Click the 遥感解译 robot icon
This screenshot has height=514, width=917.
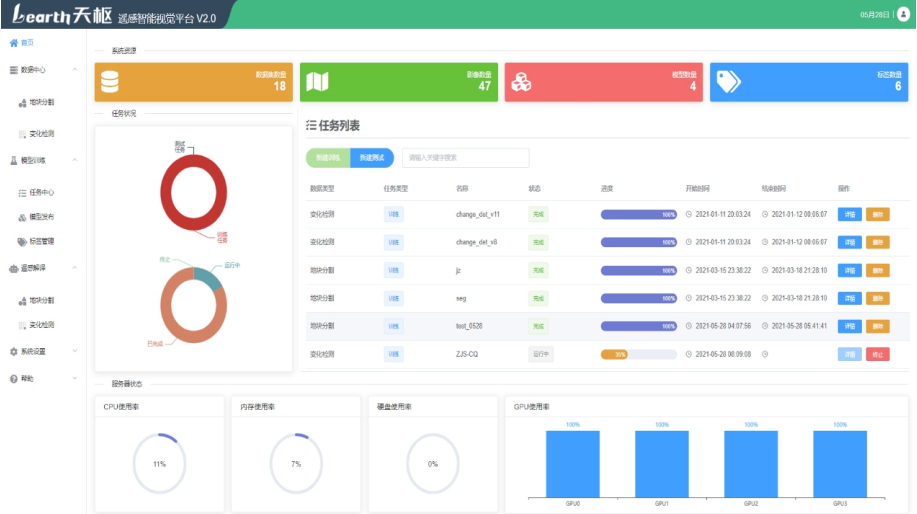(13, 268)
